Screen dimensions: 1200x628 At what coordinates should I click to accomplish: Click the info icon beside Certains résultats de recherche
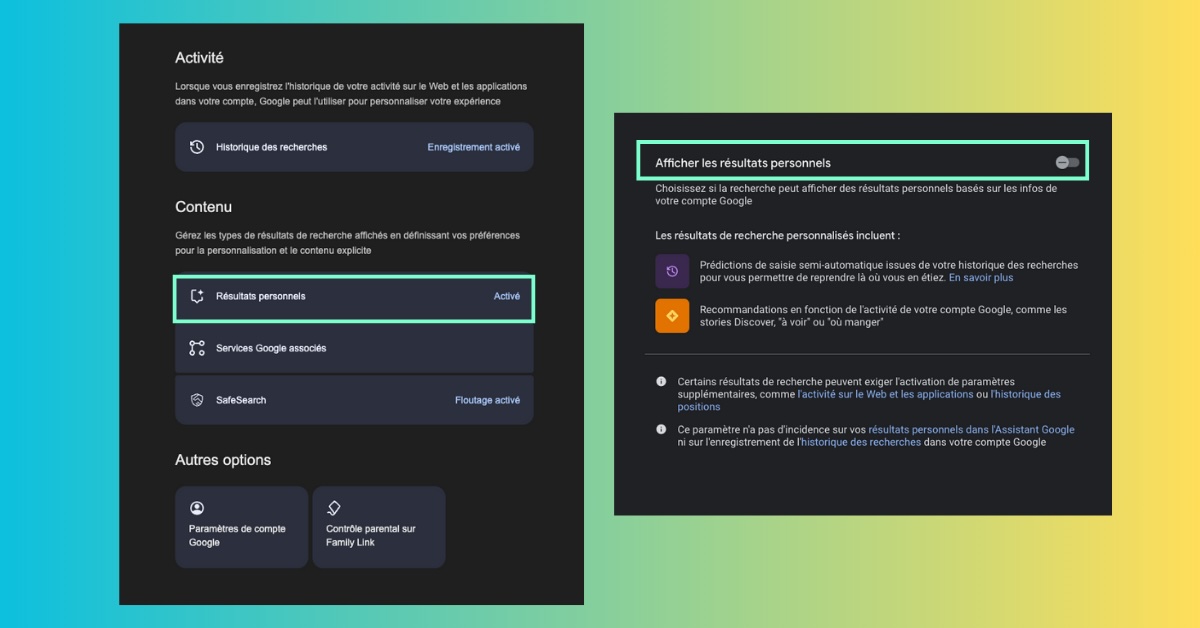point(661,382)
